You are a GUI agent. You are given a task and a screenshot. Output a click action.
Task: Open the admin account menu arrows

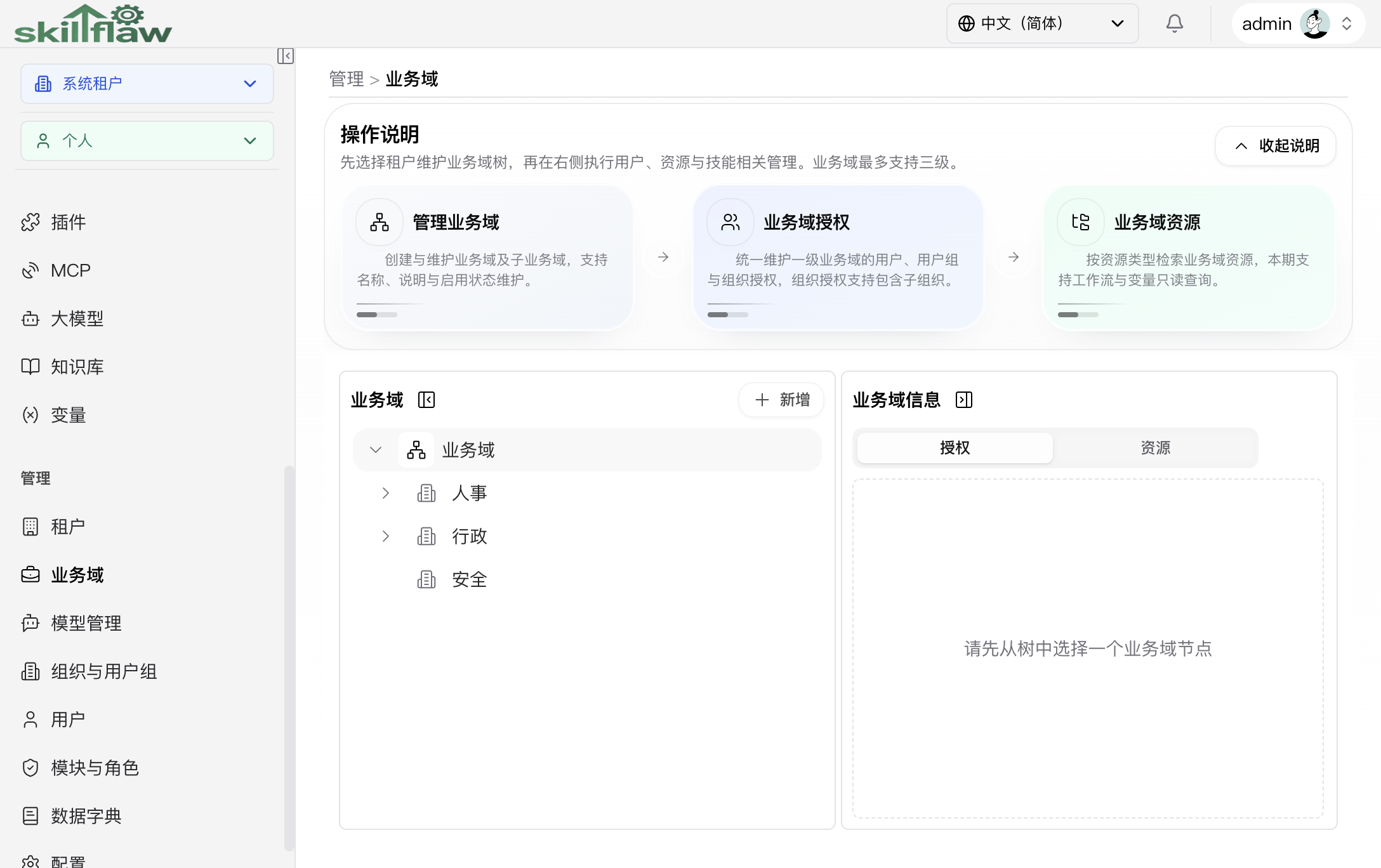coord(1346,23)
